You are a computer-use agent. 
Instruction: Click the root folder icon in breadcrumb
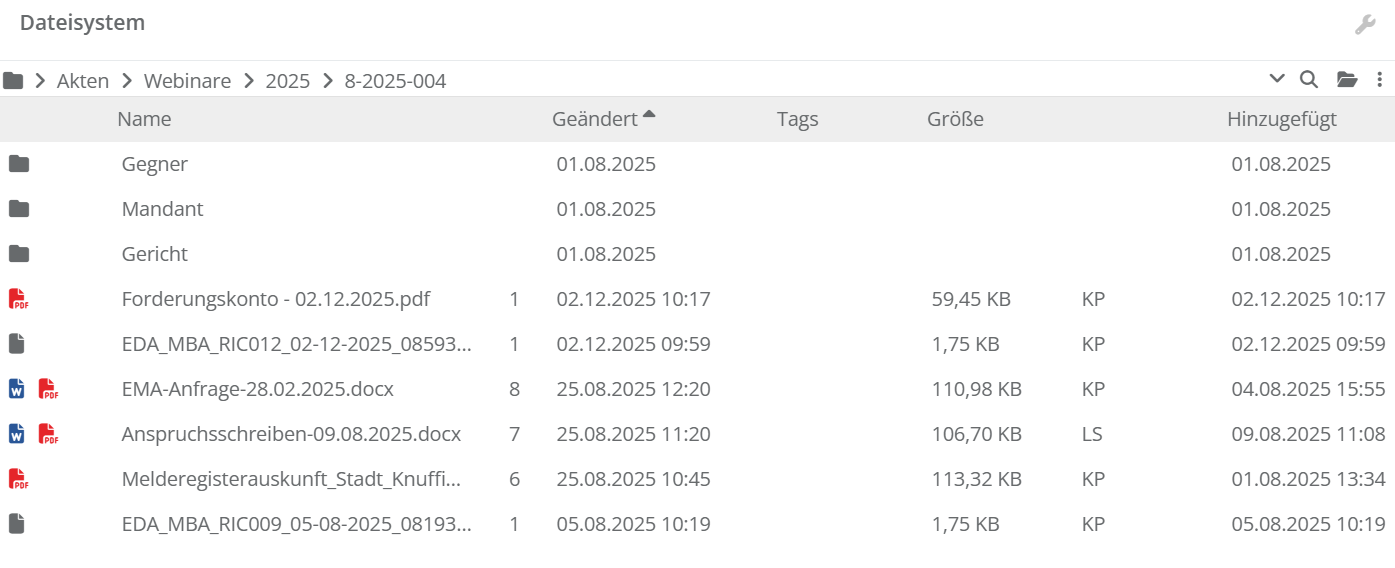click(x=13, y=81)
